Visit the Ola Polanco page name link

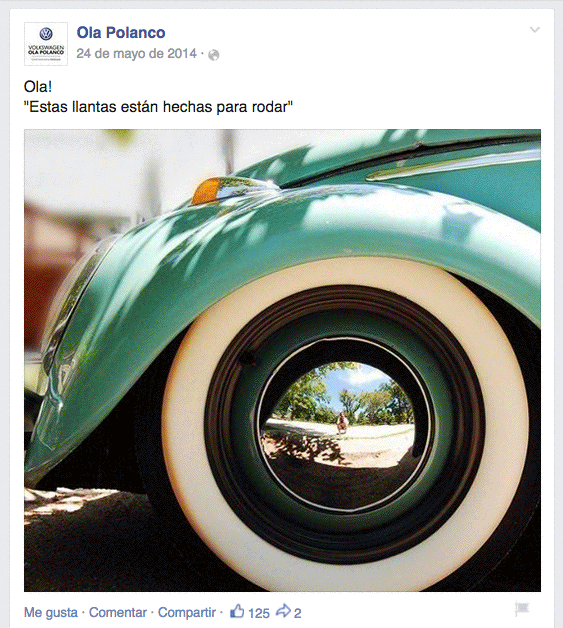121,32
